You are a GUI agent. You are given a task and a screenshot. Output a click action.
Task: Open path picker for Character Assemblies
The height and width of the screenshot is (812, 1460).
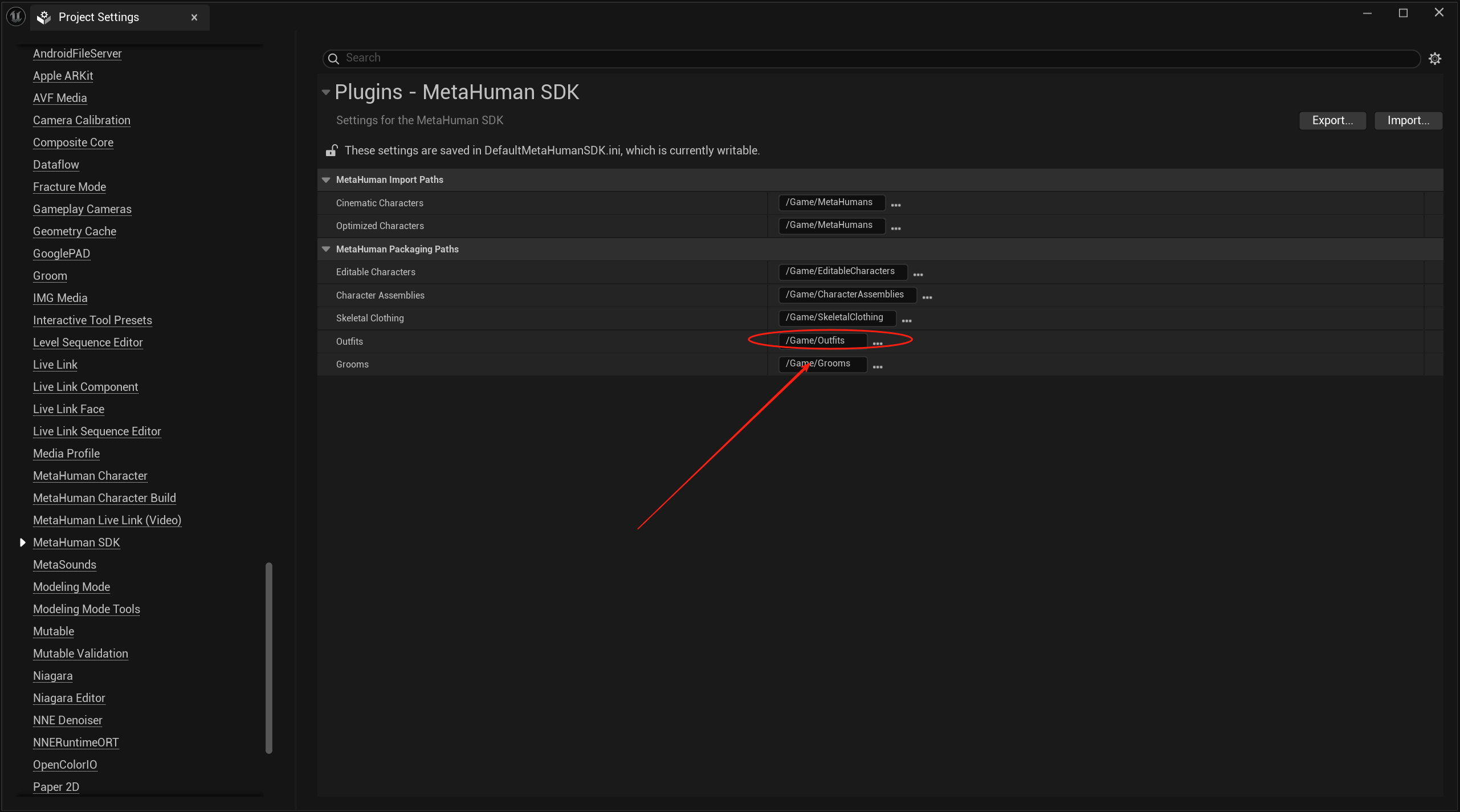click(927, 296)
